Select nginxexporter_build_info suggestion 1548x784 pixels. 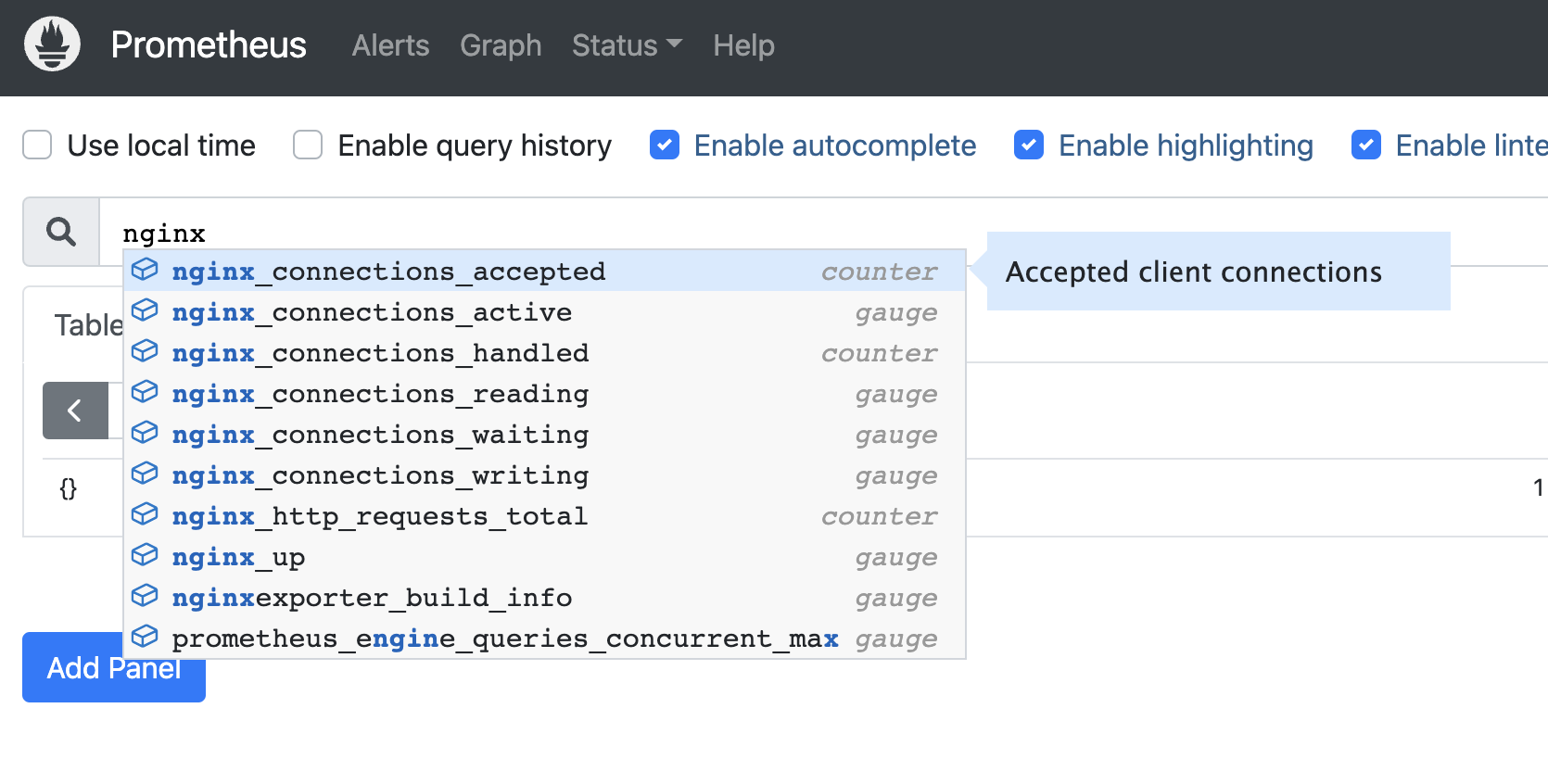pyautogui.click(x=545, y=597)
